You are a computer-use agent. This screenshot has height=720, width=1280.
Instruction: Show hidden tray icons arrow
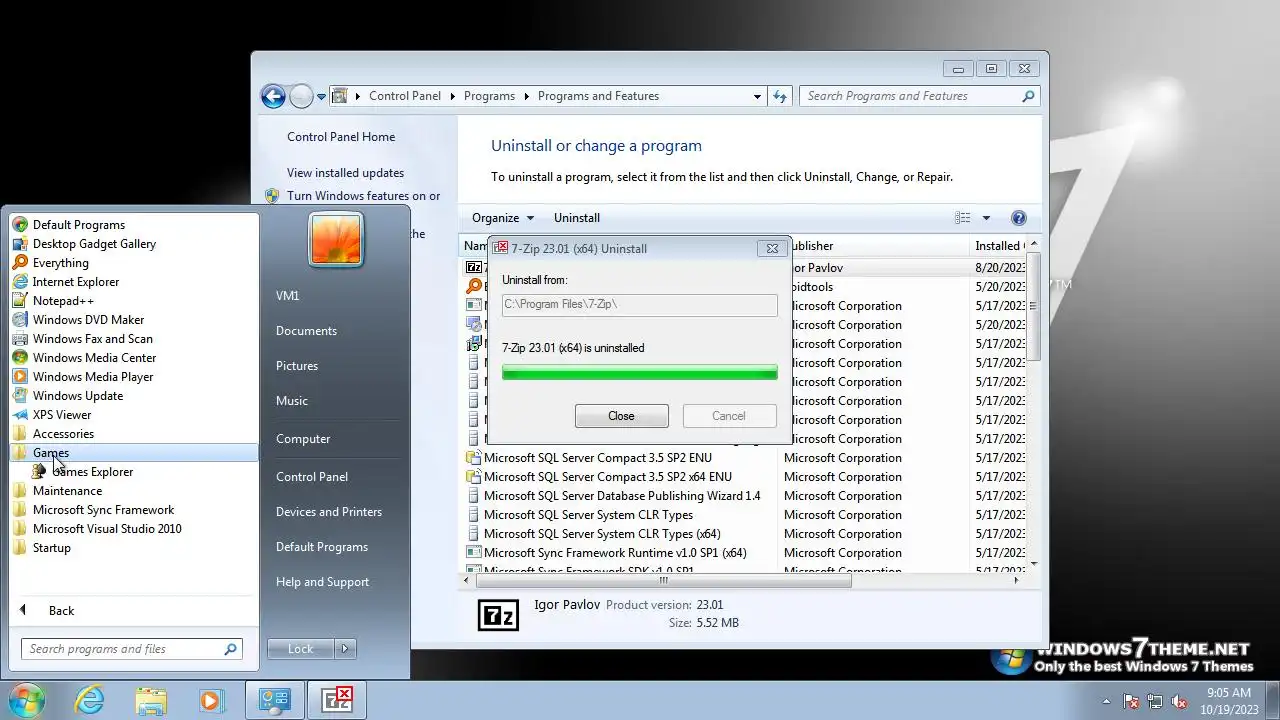click(x=1106, y=701)
